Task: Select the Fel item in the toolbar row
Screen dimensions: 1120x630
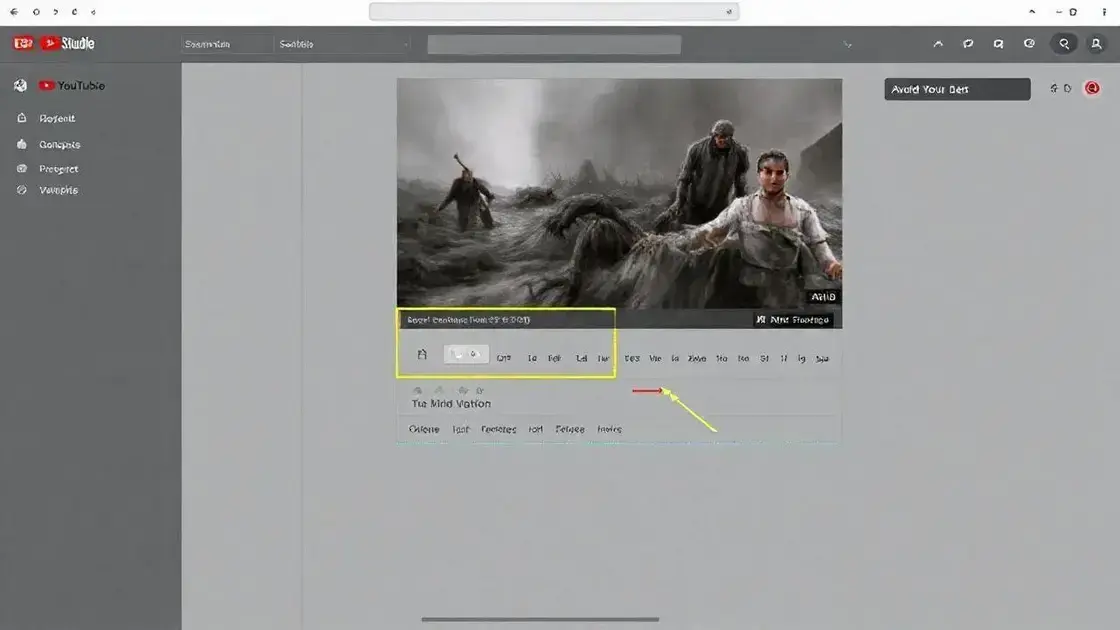Action: 554,359
